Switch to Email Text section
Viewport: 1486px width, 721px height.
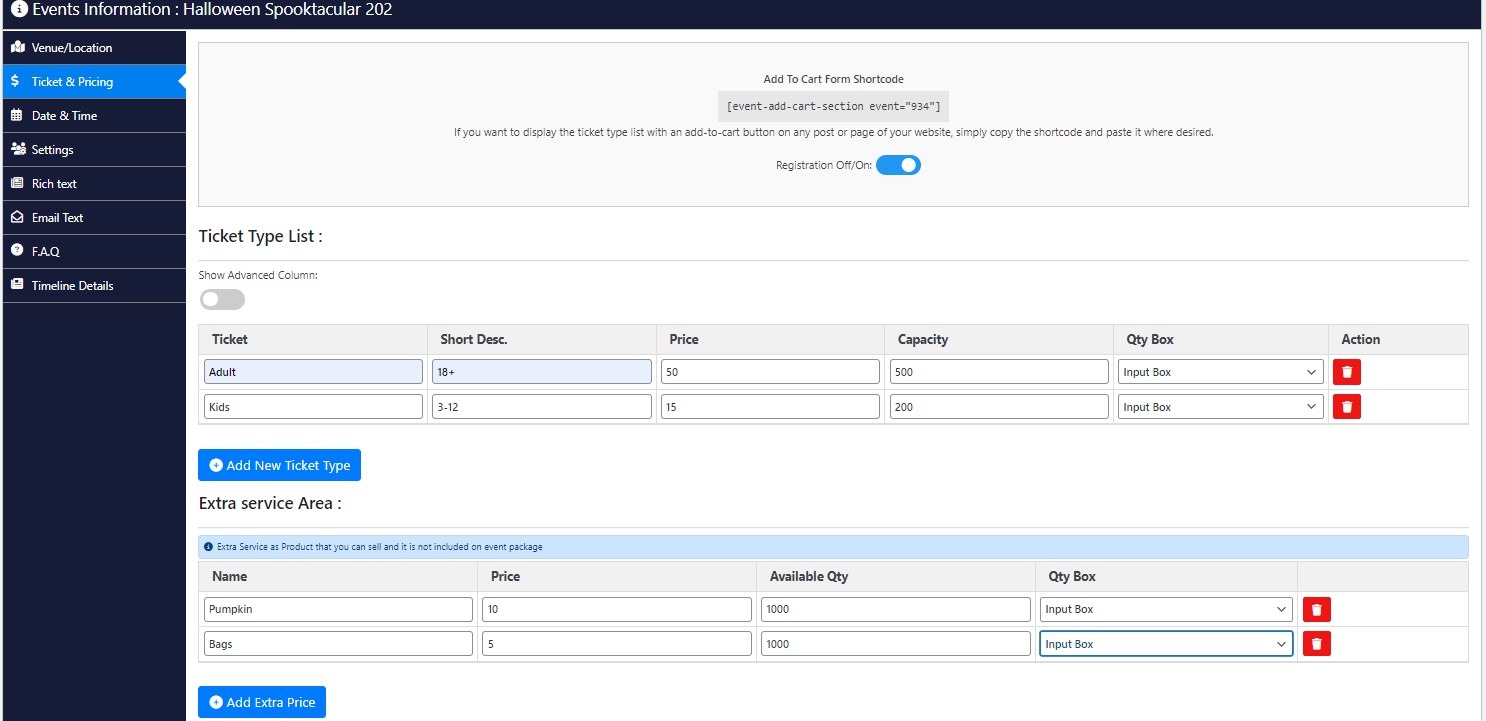(57, 217)
